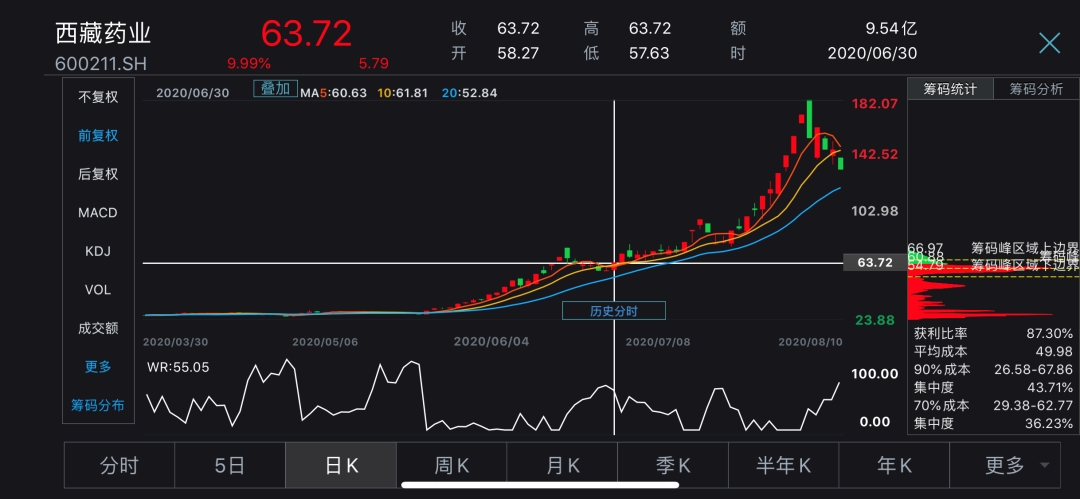This screenshot has height=499, width=1080.
Task: Click the 182.07 top price axis label
Action: click(875, 103)
